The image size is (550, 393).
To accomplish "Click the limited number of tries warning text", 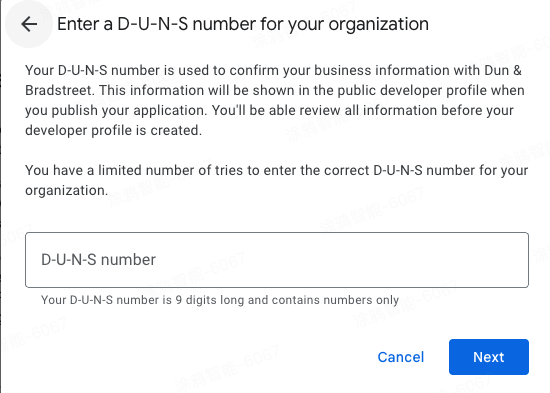I will click(x=276, y=180).
